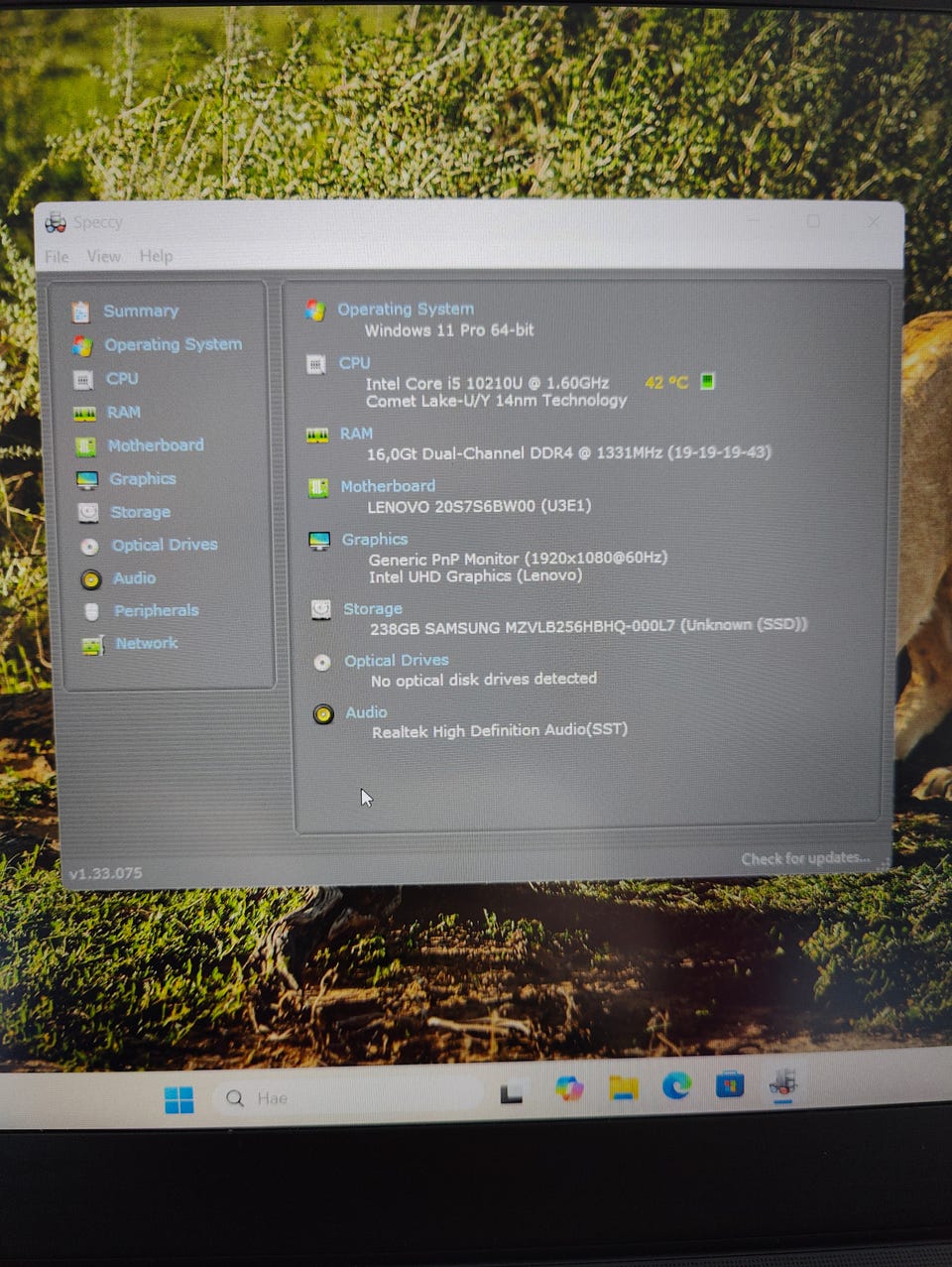Open the Help menu
Screen dimensions: 952x1267
pos(156,256)
